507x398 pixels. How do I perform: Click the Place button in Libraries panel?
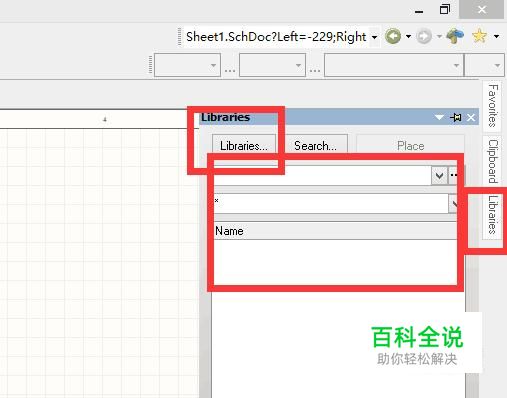(410, 146)
